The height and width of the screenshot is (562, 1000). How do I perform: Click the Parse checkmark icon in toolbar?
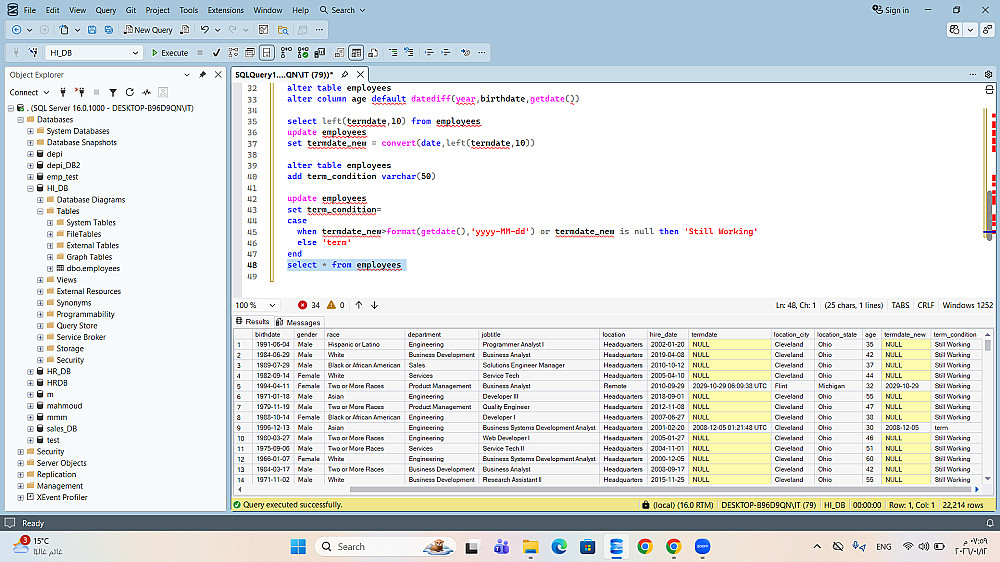215,52
